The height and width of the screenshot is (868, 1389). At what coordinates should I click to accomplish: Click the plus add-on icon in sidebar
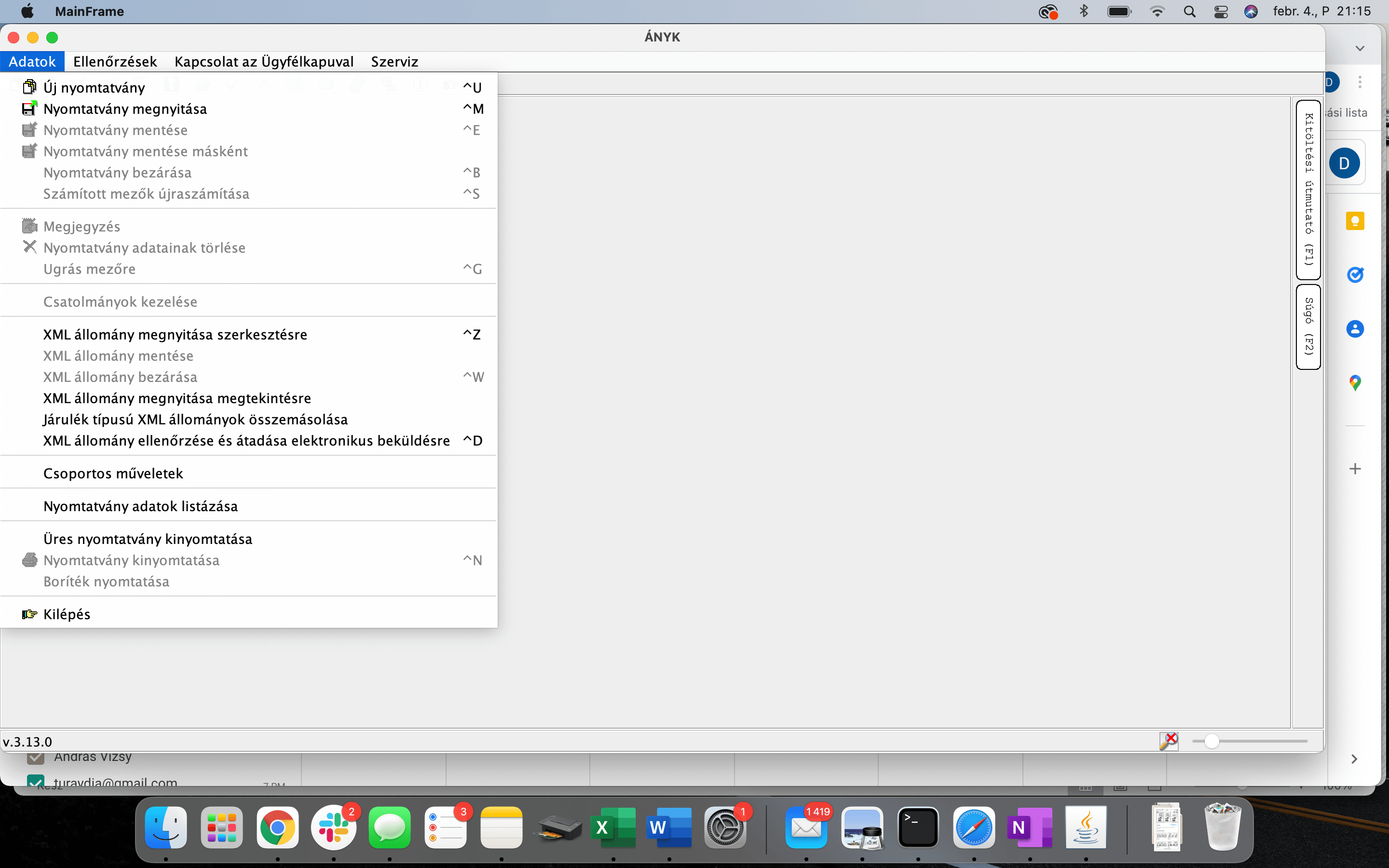[1355, 469]
